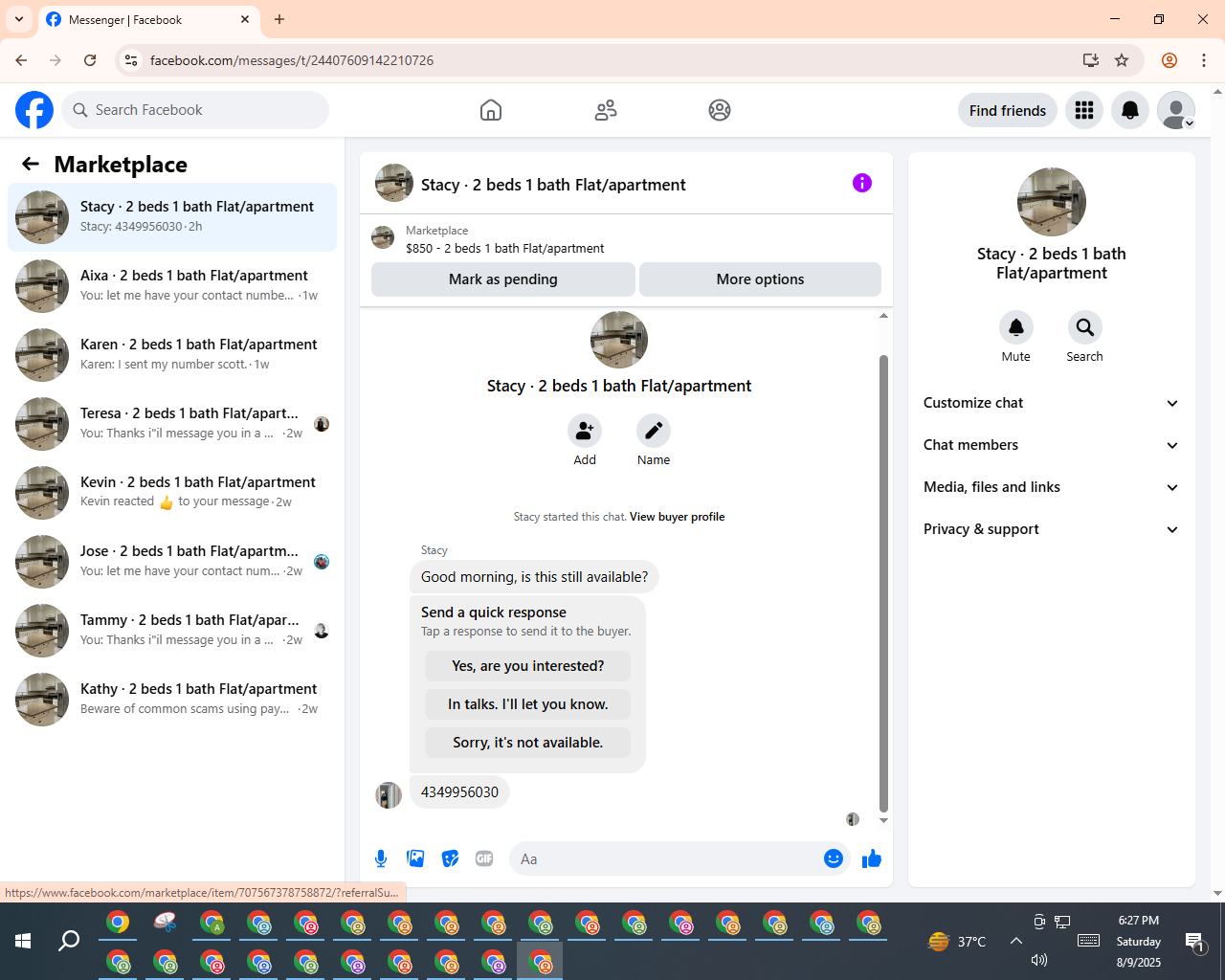
Task: Mute the Stacy conversation
Action: coord(1016,327)
